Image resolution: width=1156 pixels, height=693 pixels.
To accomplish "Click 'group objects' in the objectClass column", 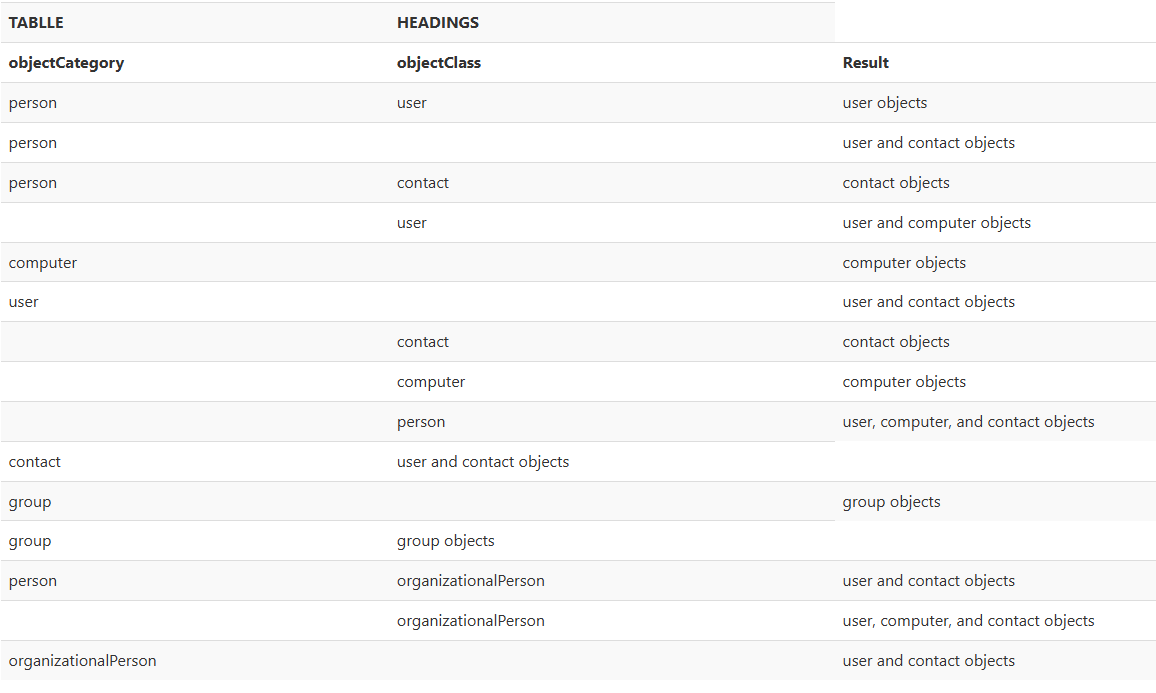I will 445,541.
